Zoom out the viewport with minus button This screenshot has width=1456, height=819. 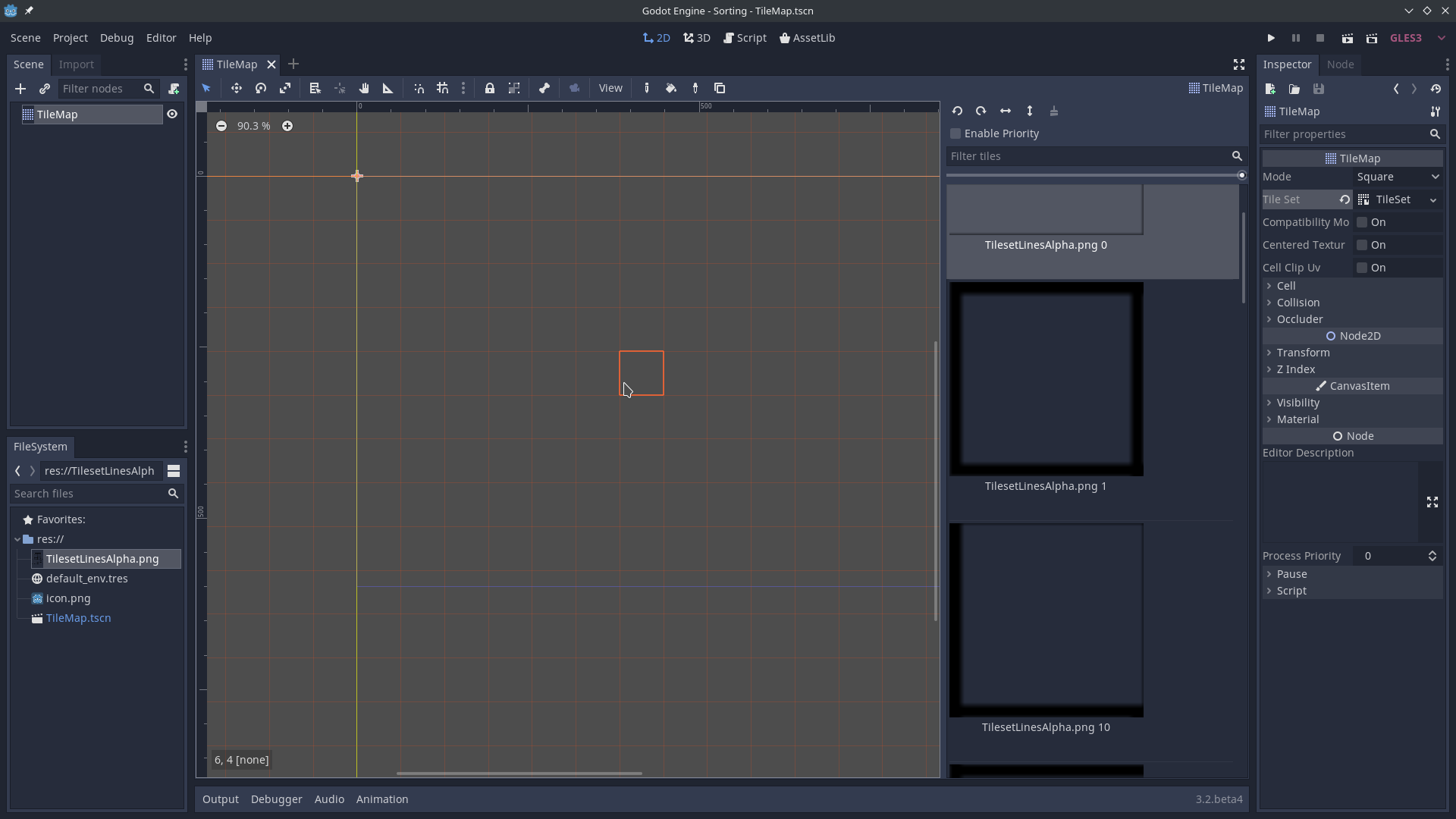click(x=221, y=126)
